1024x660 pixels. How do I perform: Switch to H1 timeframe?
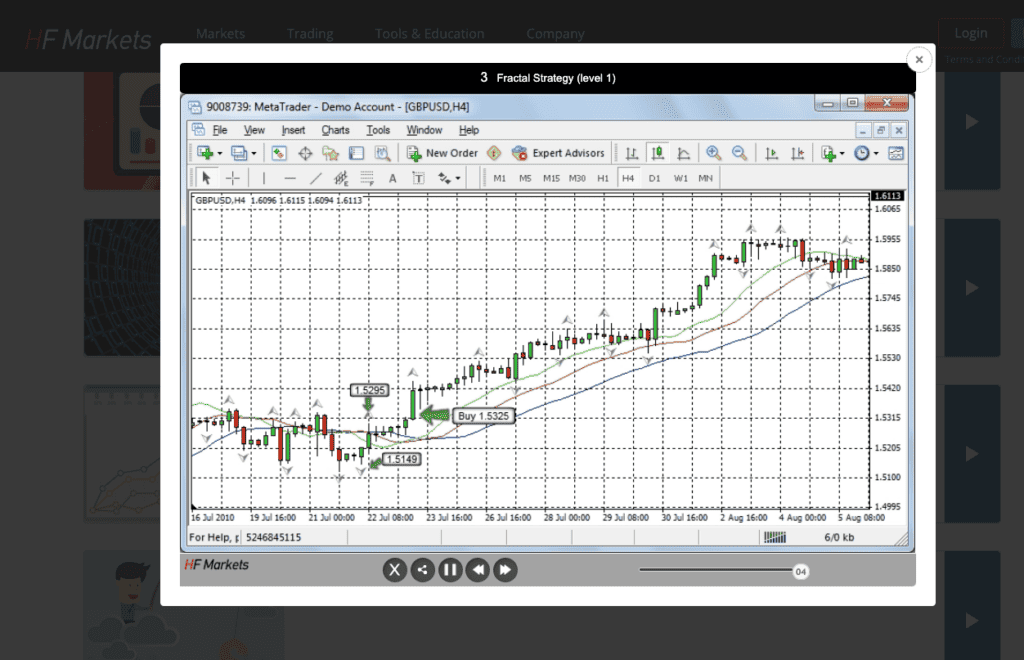click(x=603, y=178)
